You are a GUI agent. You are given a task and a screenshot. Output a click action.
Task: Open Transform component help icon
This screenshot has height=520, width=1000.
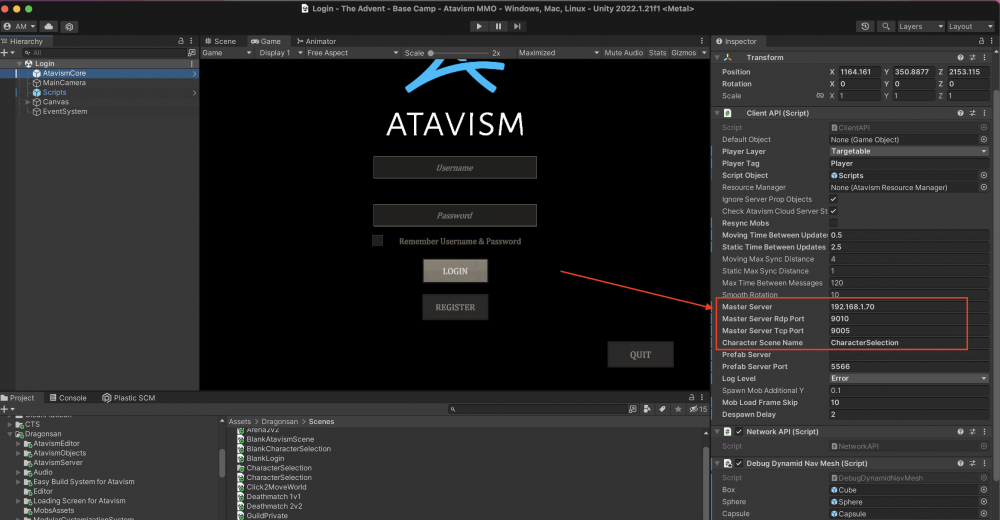point(960,58)
